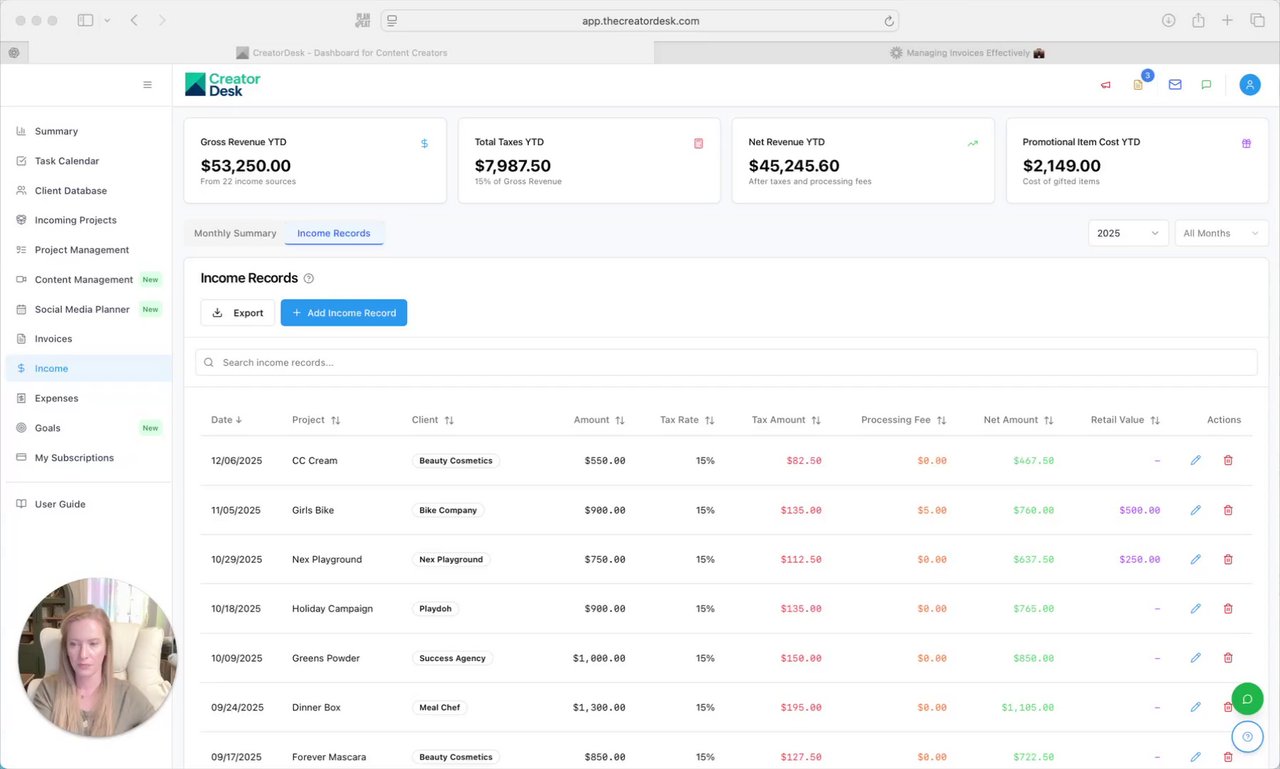
Task: Sort table by Processing Fee column
Action: (x=904, y=420)
